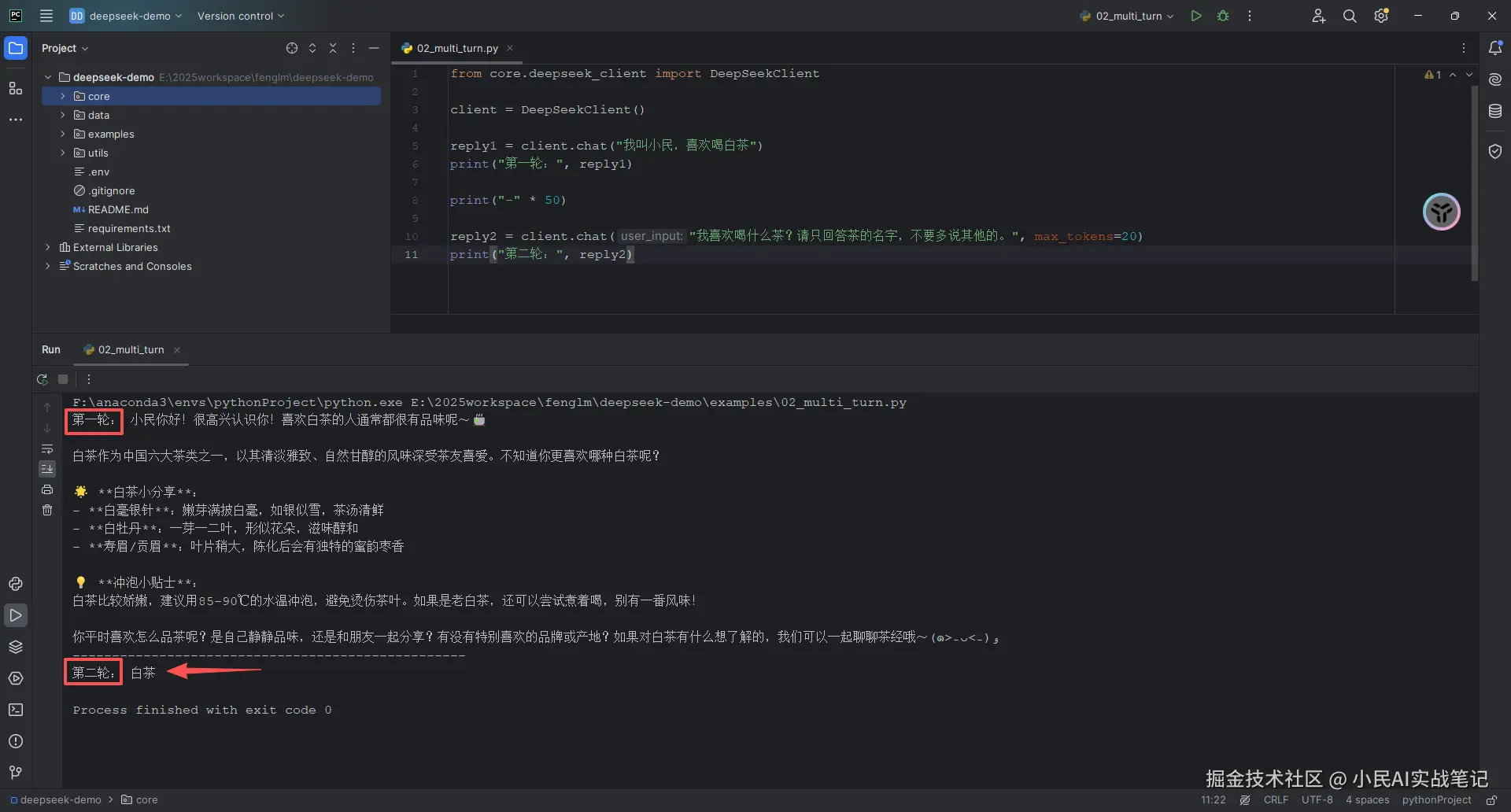Open Code With Me collaboration
The width and height of the screenshot is (1511, 812).
coord(1318,16)
